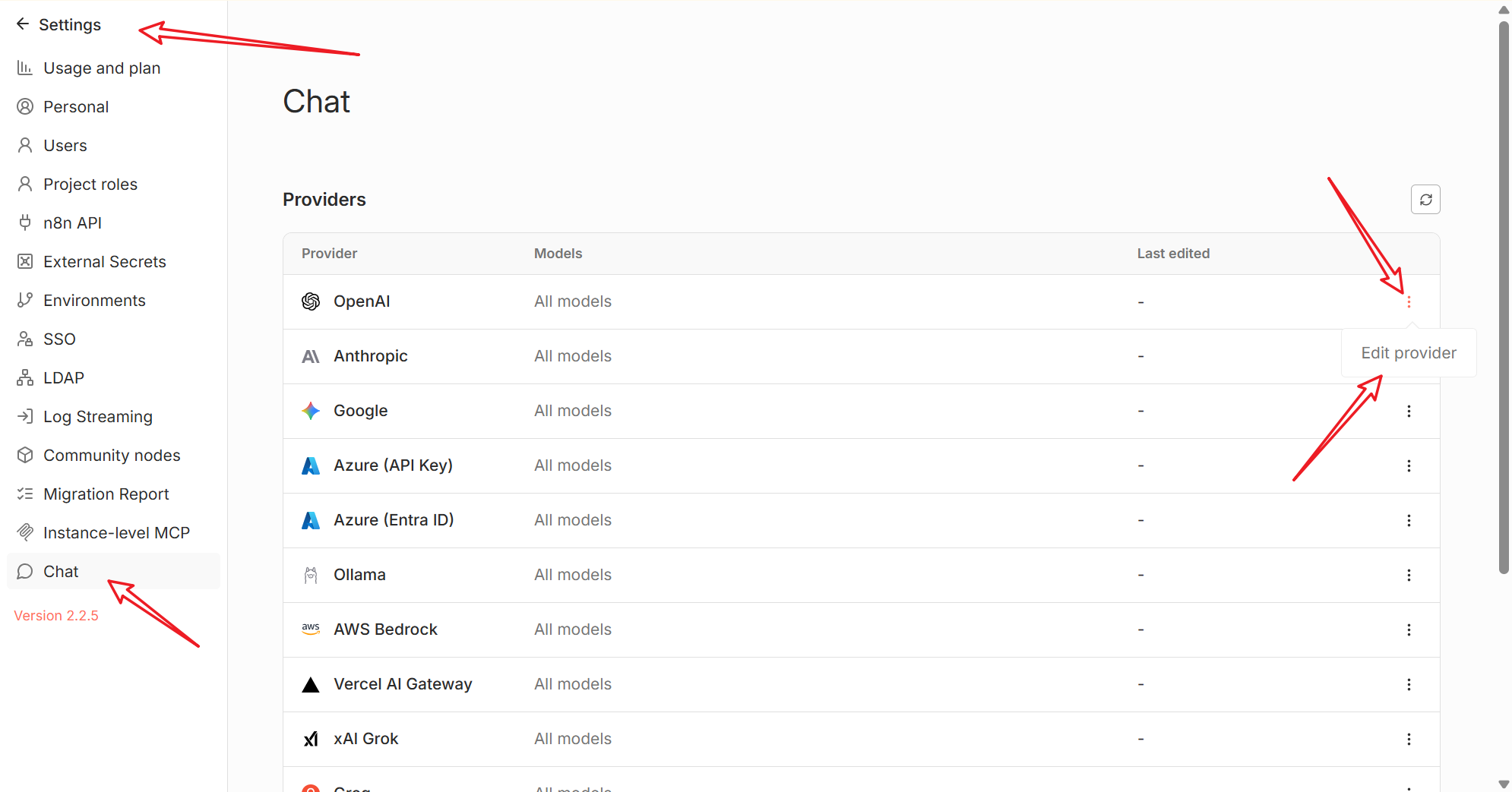
Task: Click the Users person icon
Action: [25, 146]
